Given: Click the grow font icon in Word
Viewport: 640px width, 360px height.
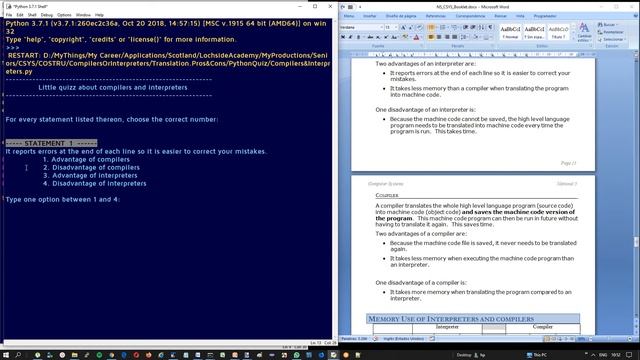Looking at the screenshot, I should pos(403,27).
